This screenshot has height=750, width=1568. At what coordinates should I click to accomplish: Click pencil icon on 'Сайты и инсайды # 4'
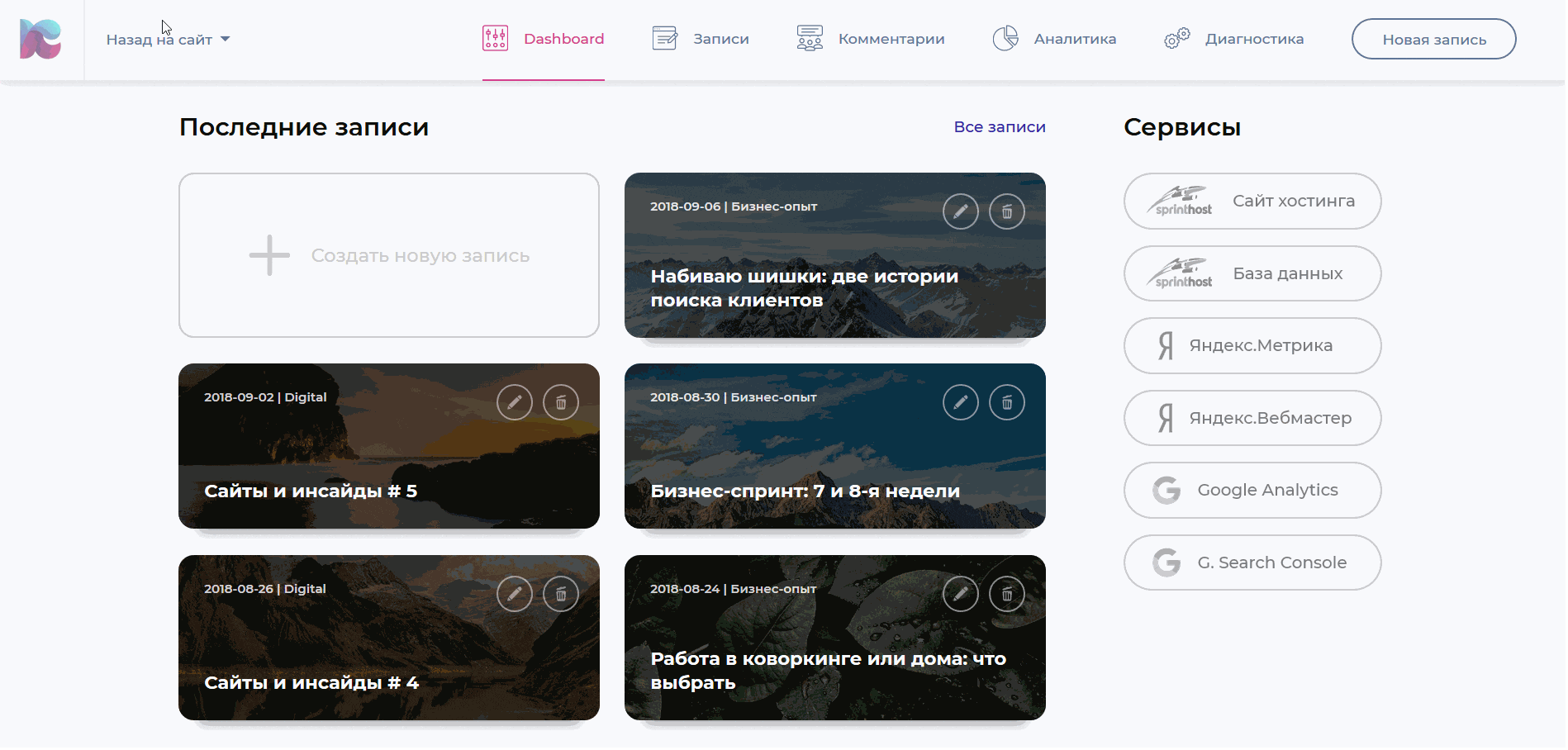(514, 594)
